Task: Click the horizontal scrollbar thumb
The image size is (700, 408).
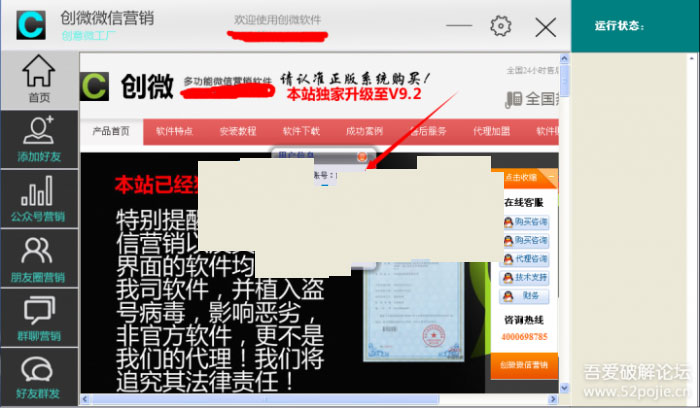Action: pos(266,399)
